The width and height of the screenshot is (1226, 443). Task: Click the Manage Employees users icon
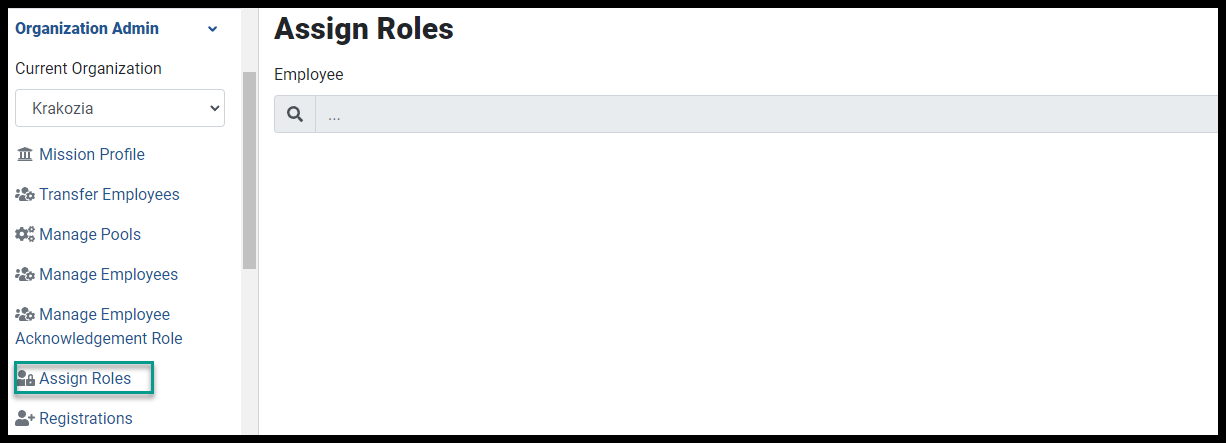tap(25, 275)
